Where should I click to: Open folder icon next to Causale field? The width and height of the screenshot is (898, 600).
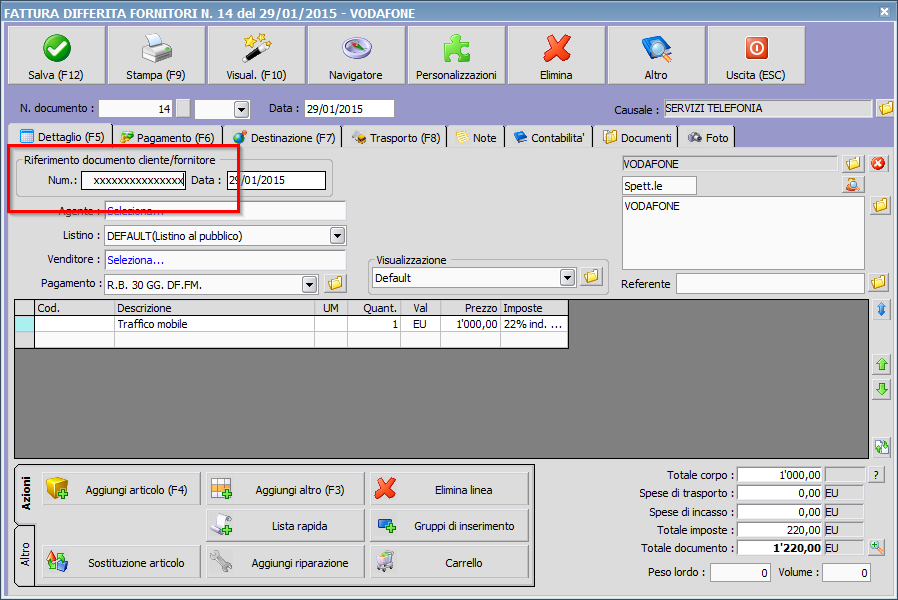click(885, 108)
